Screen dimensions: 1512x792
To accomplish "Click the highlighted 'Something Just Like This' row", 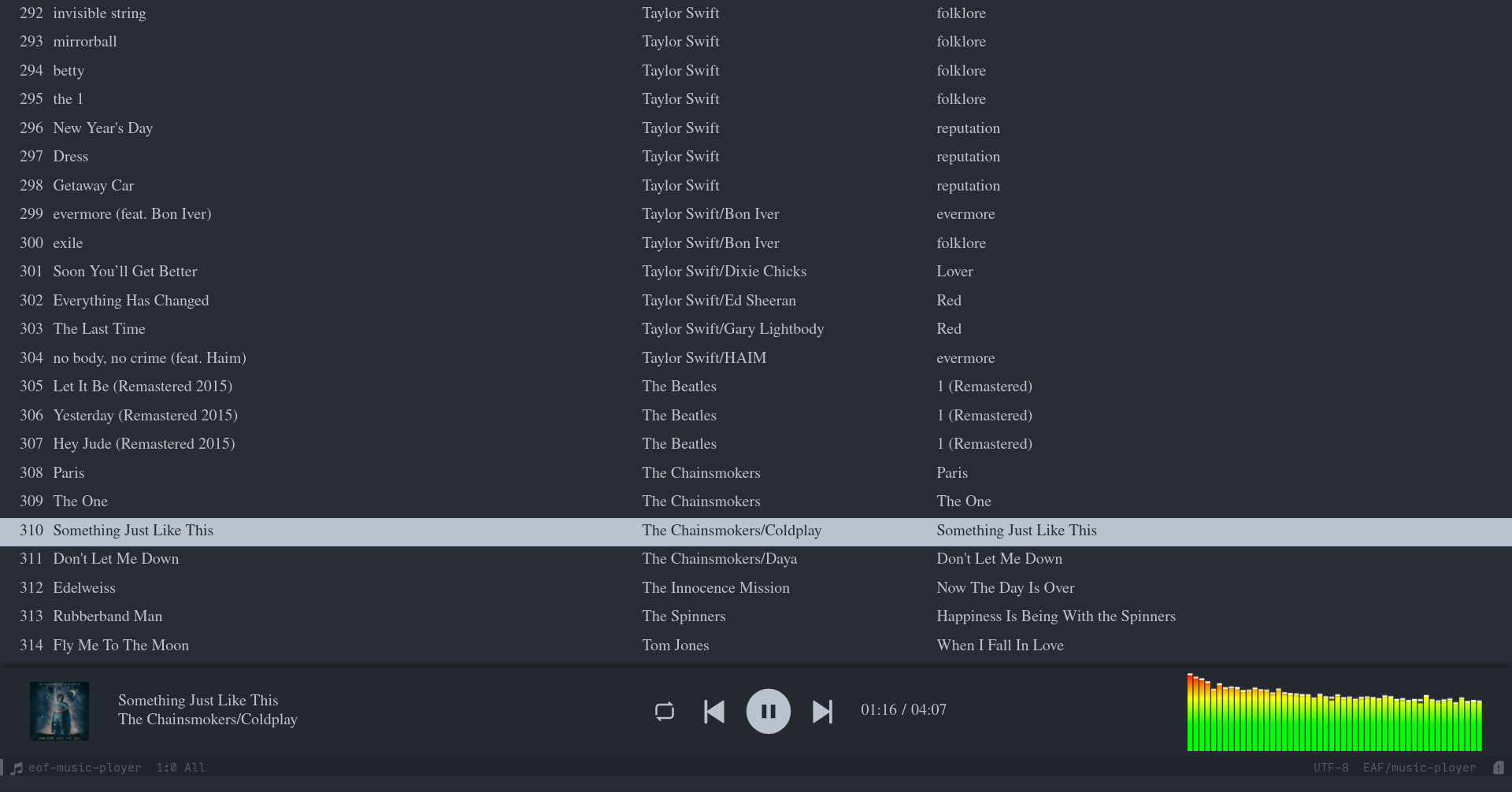I will coord(133,531).
